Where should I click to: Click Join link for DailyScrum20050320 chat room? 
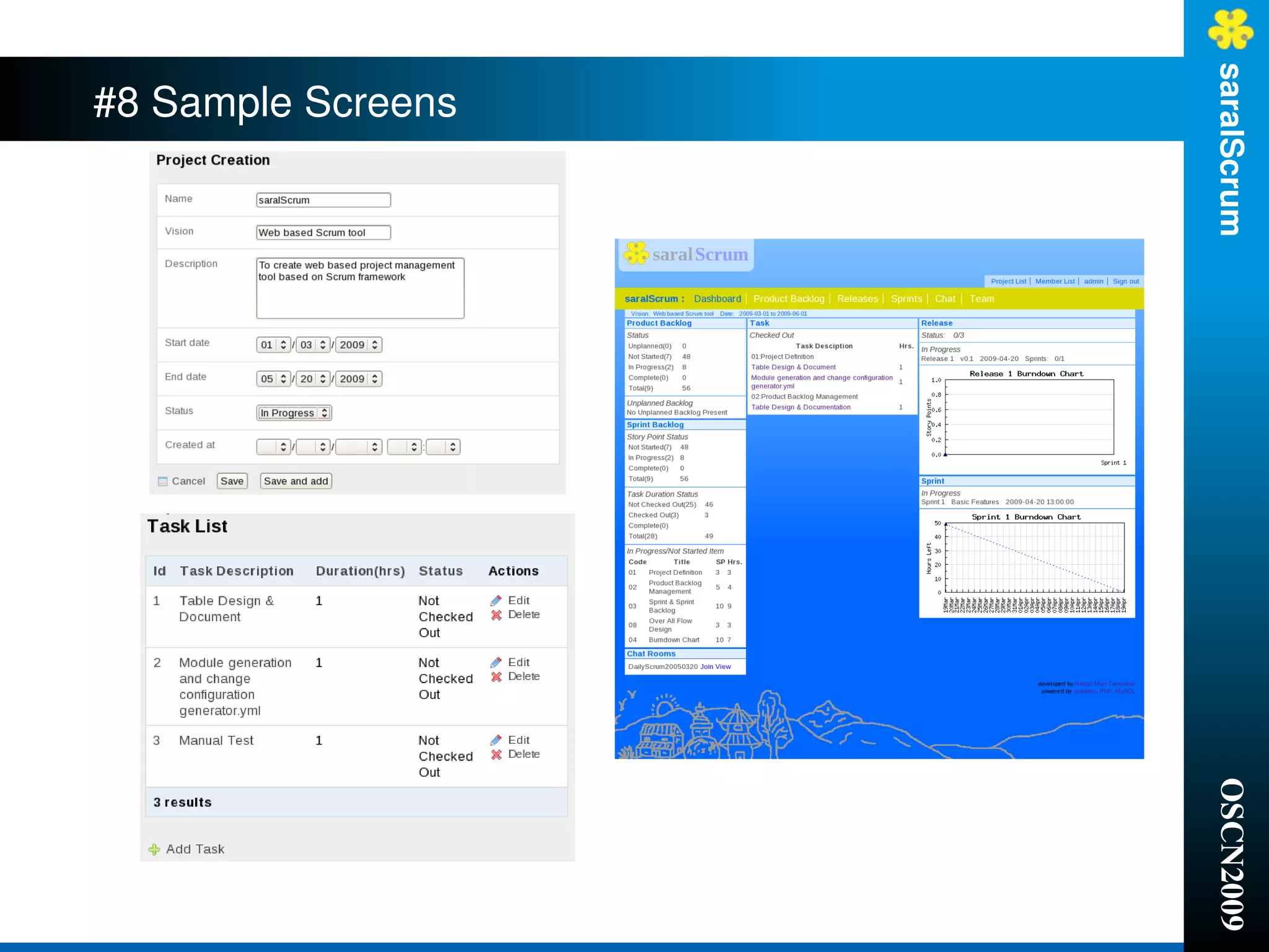pyautogui.click(x=706, y=667)
